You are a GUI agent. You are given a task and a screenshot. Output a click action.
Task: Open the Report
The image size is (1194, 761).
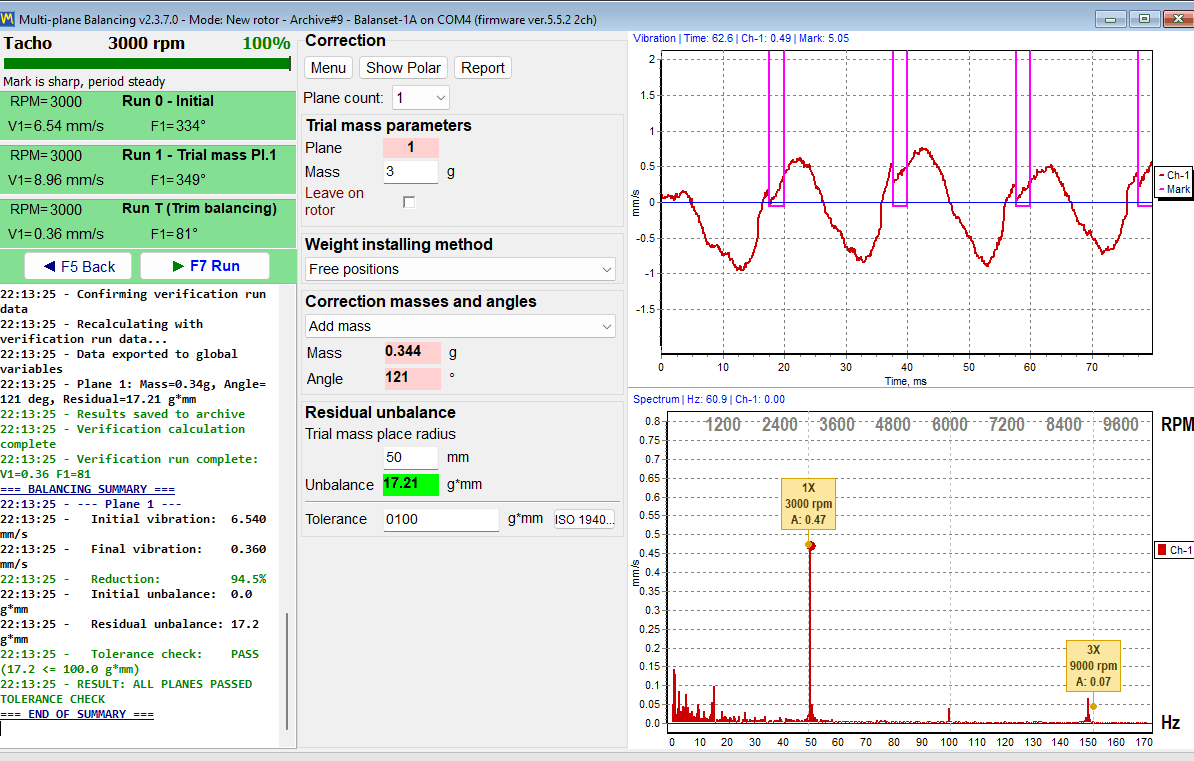click(483, 68)
